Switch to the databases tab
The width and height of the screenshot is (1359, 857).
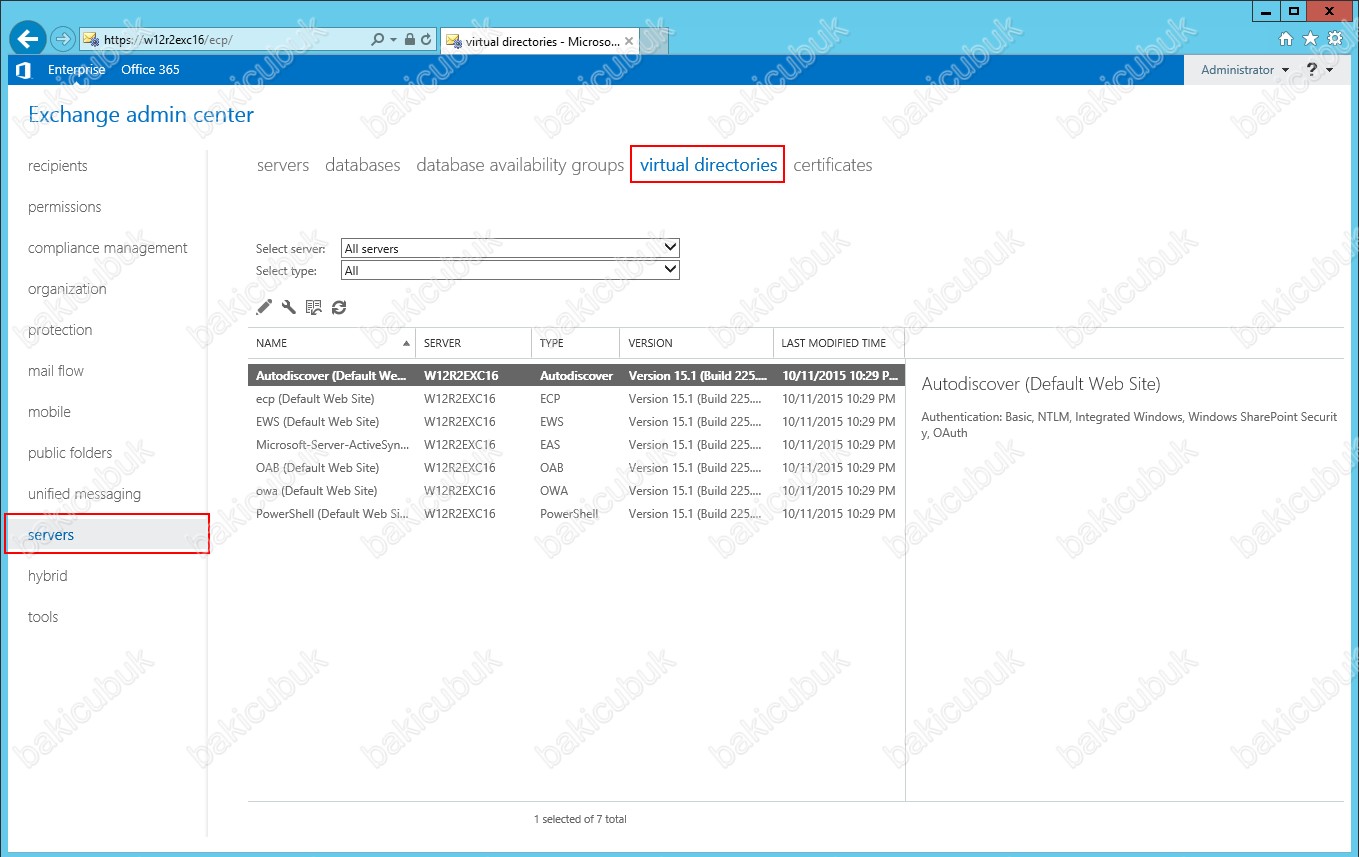click(x=363, y=165)
